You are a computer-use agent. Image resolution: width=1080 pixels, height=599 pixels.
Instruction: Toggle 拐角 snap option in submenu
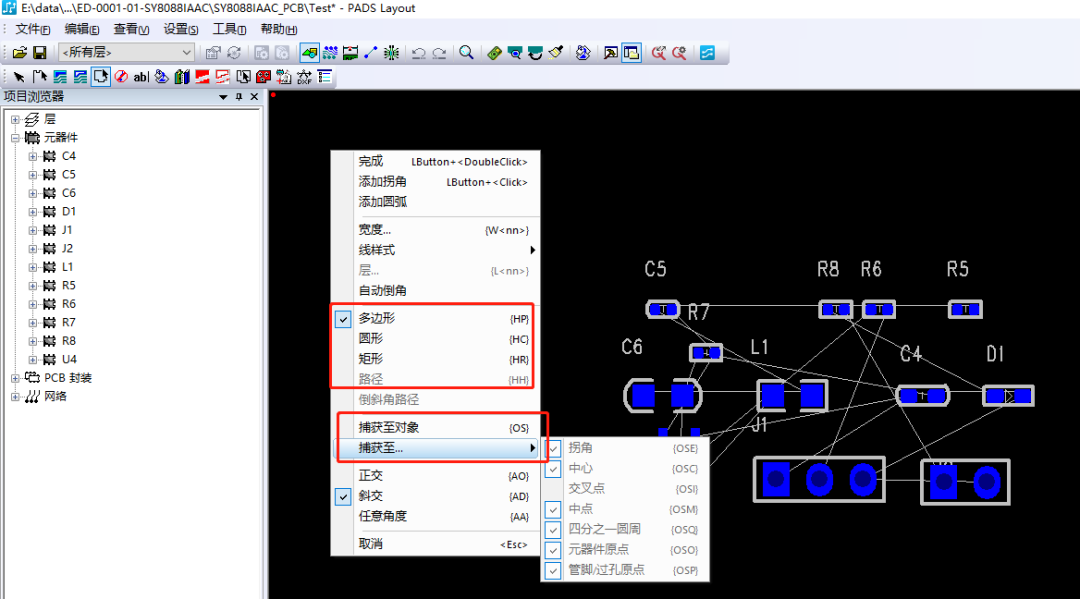[580, 448]
